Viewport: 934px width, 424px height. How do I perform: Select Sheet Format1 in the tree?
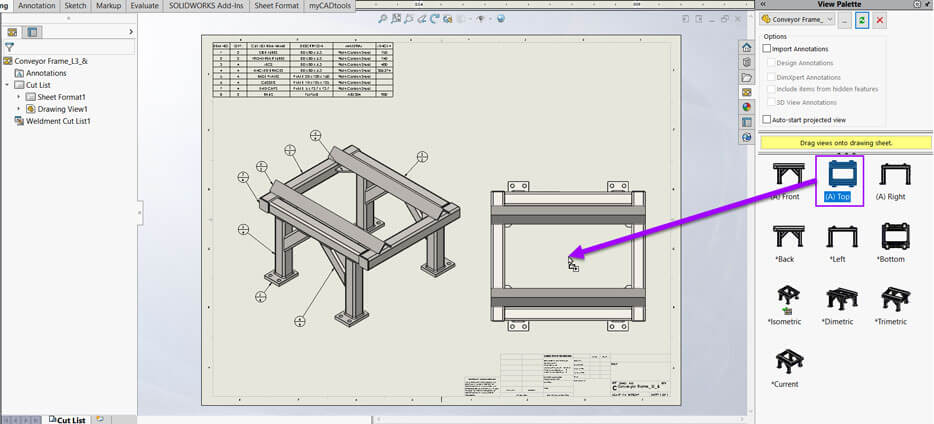point(61,97)
